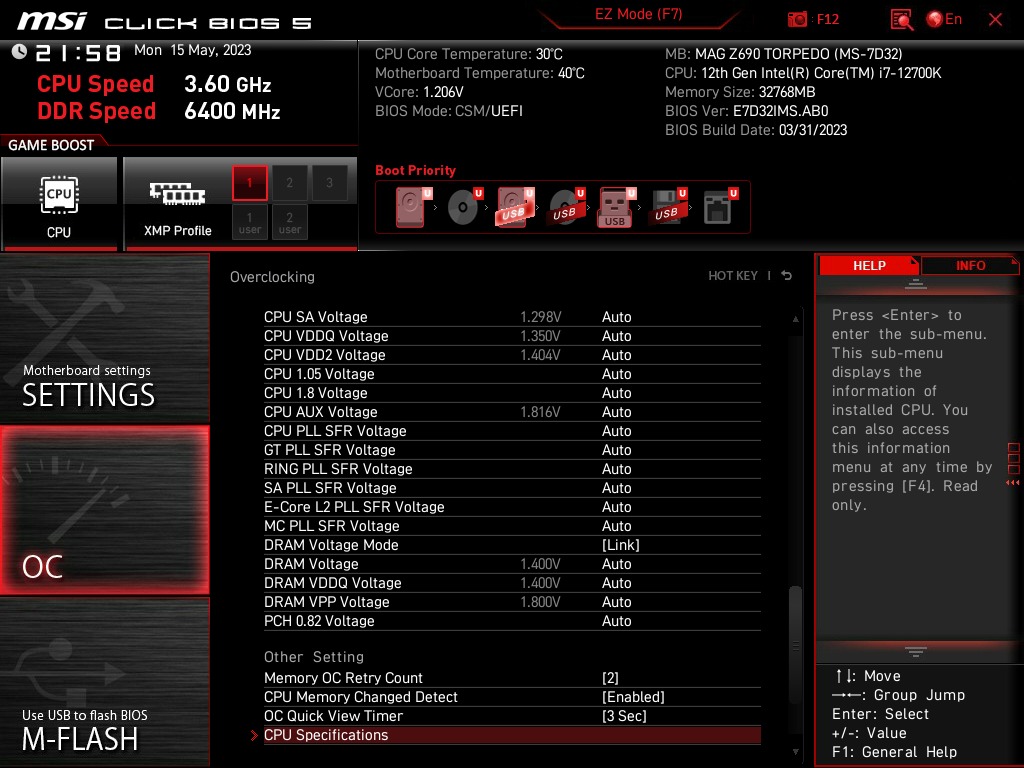Click the red side arrows on help panel edge
This screenshot has height=768, width=1024.
coord(1013,483)
